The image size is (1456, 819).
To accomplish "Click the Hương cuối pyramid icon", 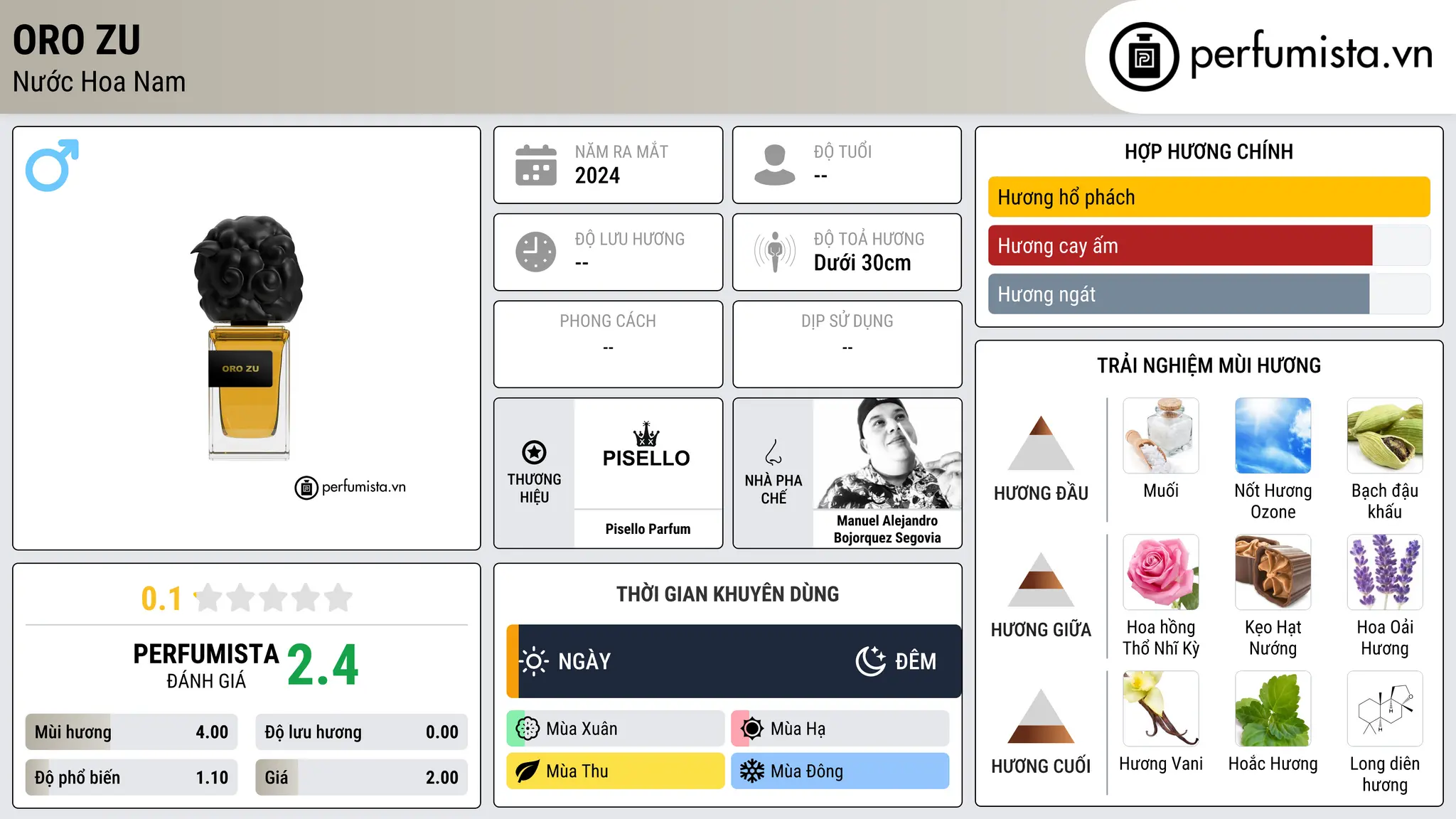I will [x=1041, y=715].
